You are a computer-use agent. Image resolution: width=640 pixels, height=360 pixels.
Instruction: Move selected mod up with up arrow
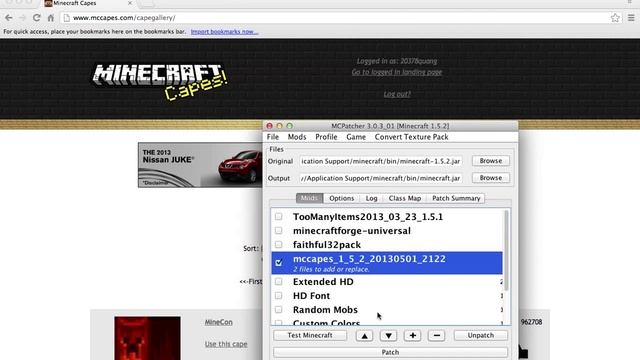tap(364, 336)
